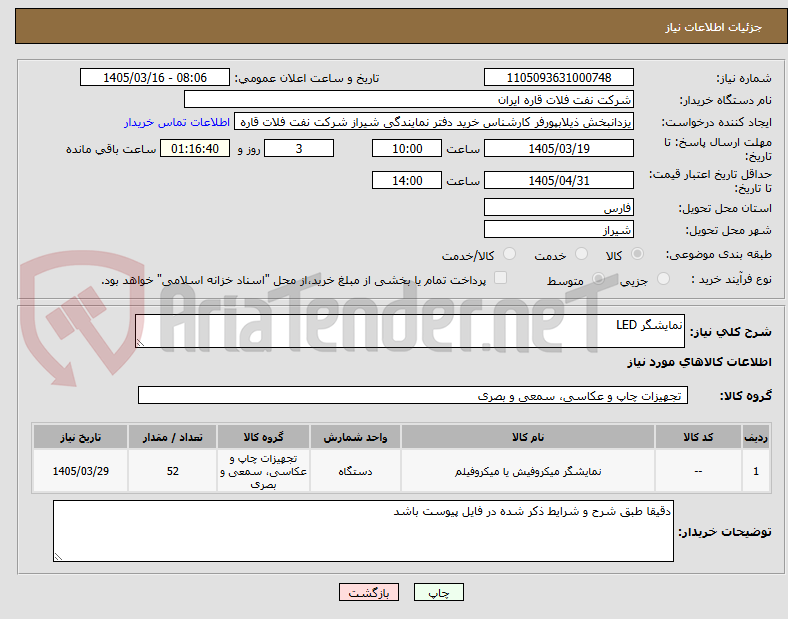The width and height of the screenshot is (788, 619).
Task: Click the response deadline date 1405/03/19
Action: (559, 149)
